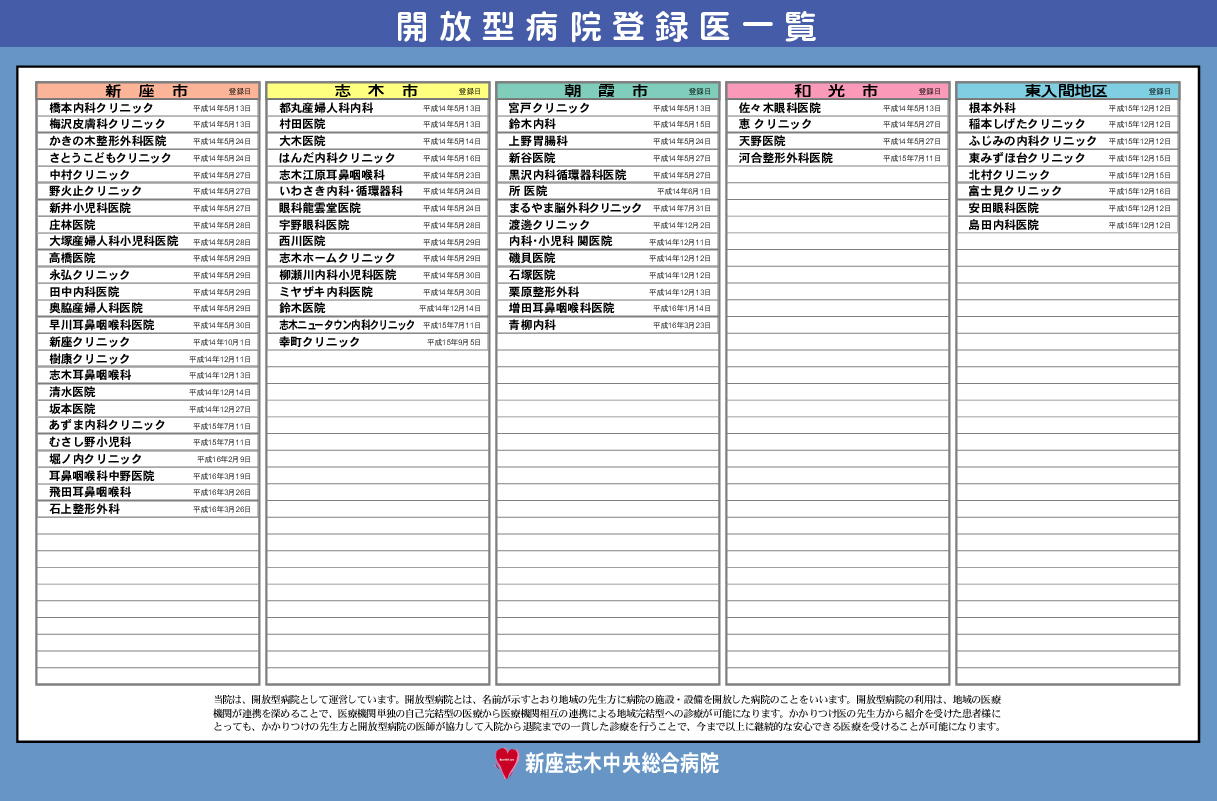Select the 村田医院 row

[377, 125]
